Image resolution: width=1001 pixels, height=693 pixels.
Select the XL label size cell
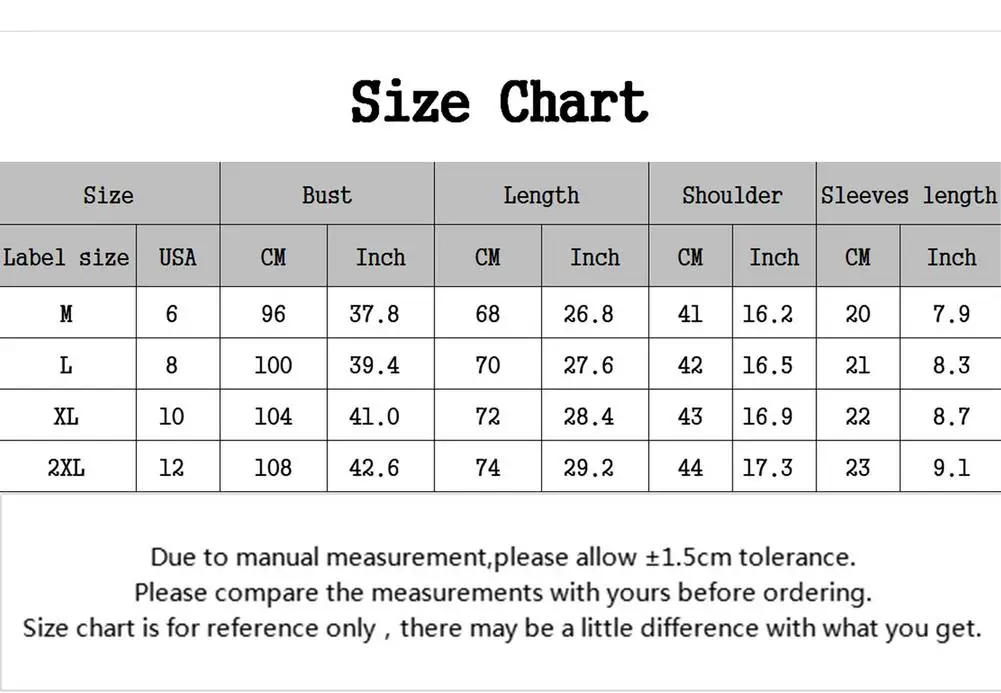point(66,416)
